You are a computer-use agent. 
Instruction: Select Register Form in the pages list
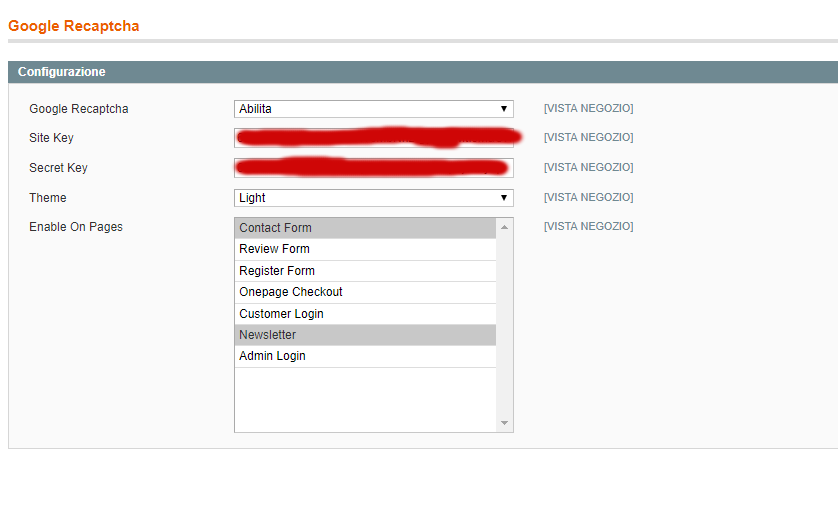tap(365, 271)
